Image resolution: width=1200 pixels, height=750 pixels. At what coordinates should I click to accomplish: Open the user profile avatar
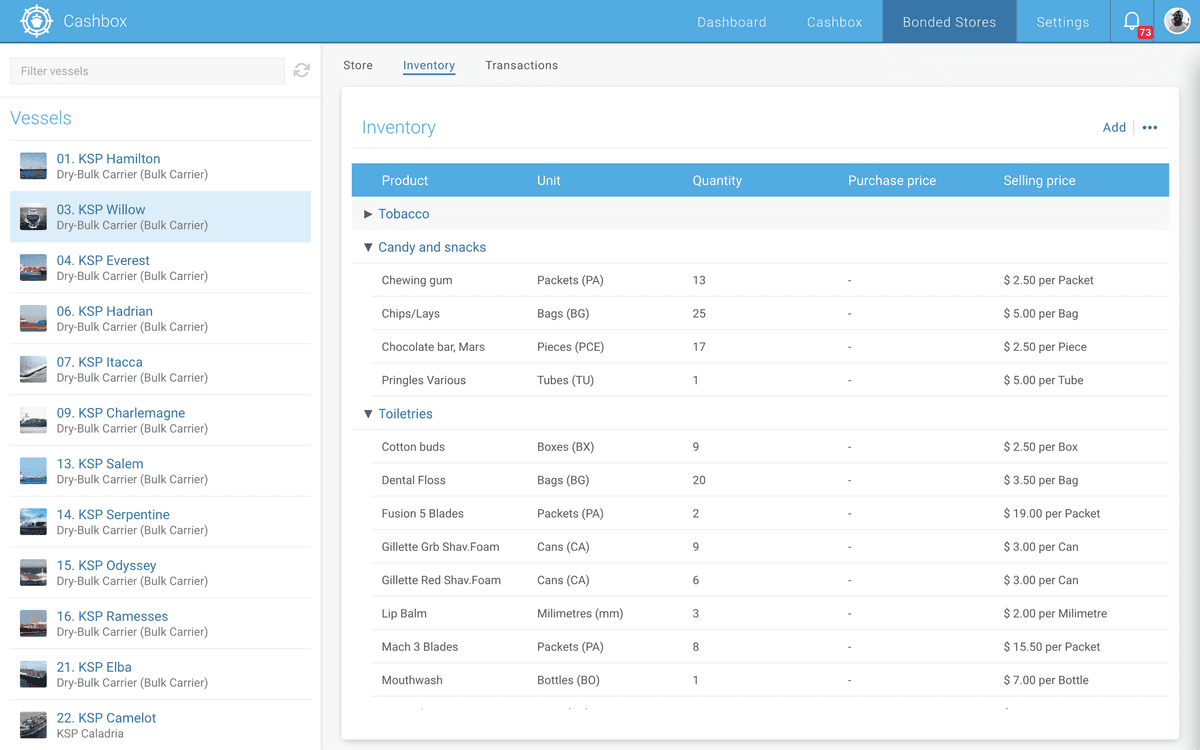1177,21
